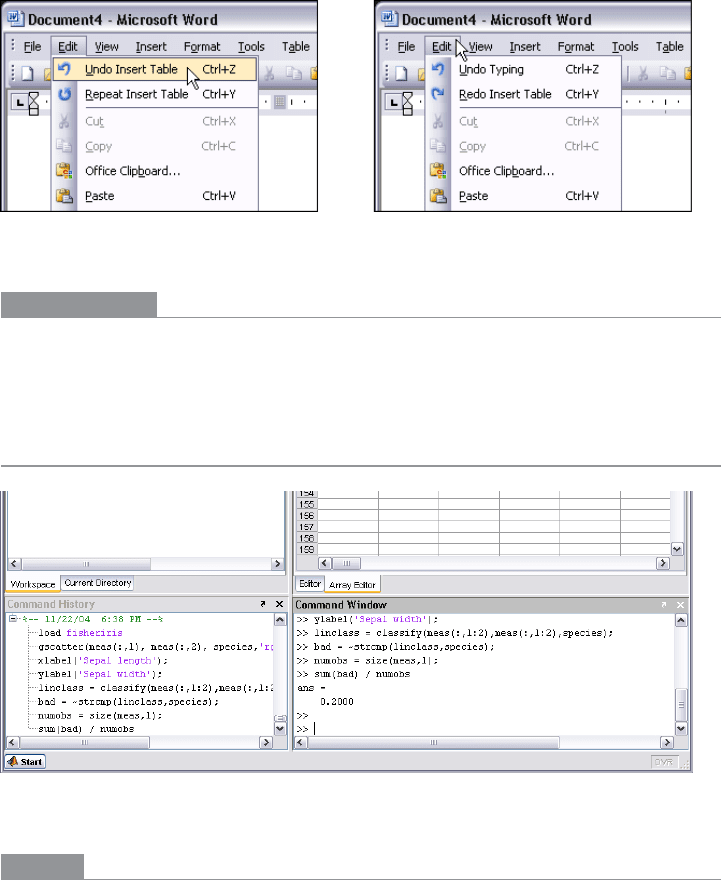Select Repeat Insert Table menu entry
721x880 pixels.
pyautogui.click(x=155, y=94)
